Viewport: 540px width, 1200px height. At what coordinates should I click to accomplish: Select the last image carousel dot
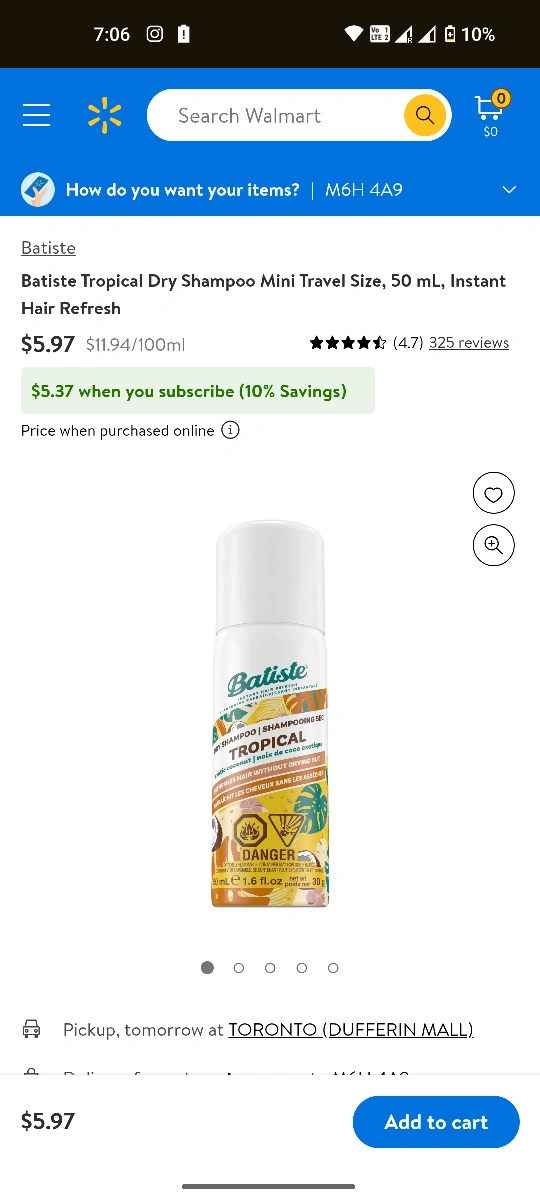(x=333, y=968)
